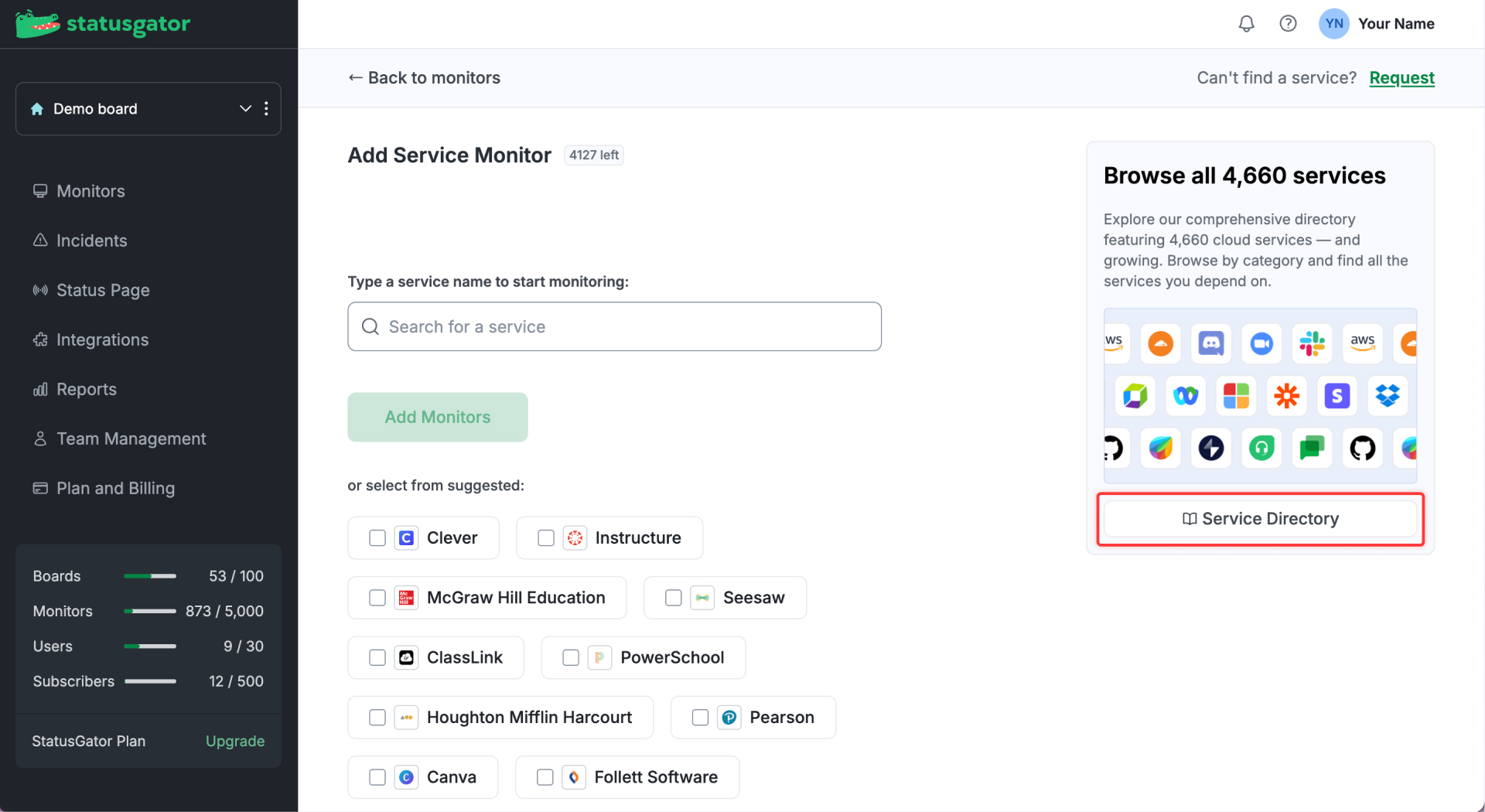Go to Team Management
The height and width of the screenshot is (812, 1485).
(120, 438)
